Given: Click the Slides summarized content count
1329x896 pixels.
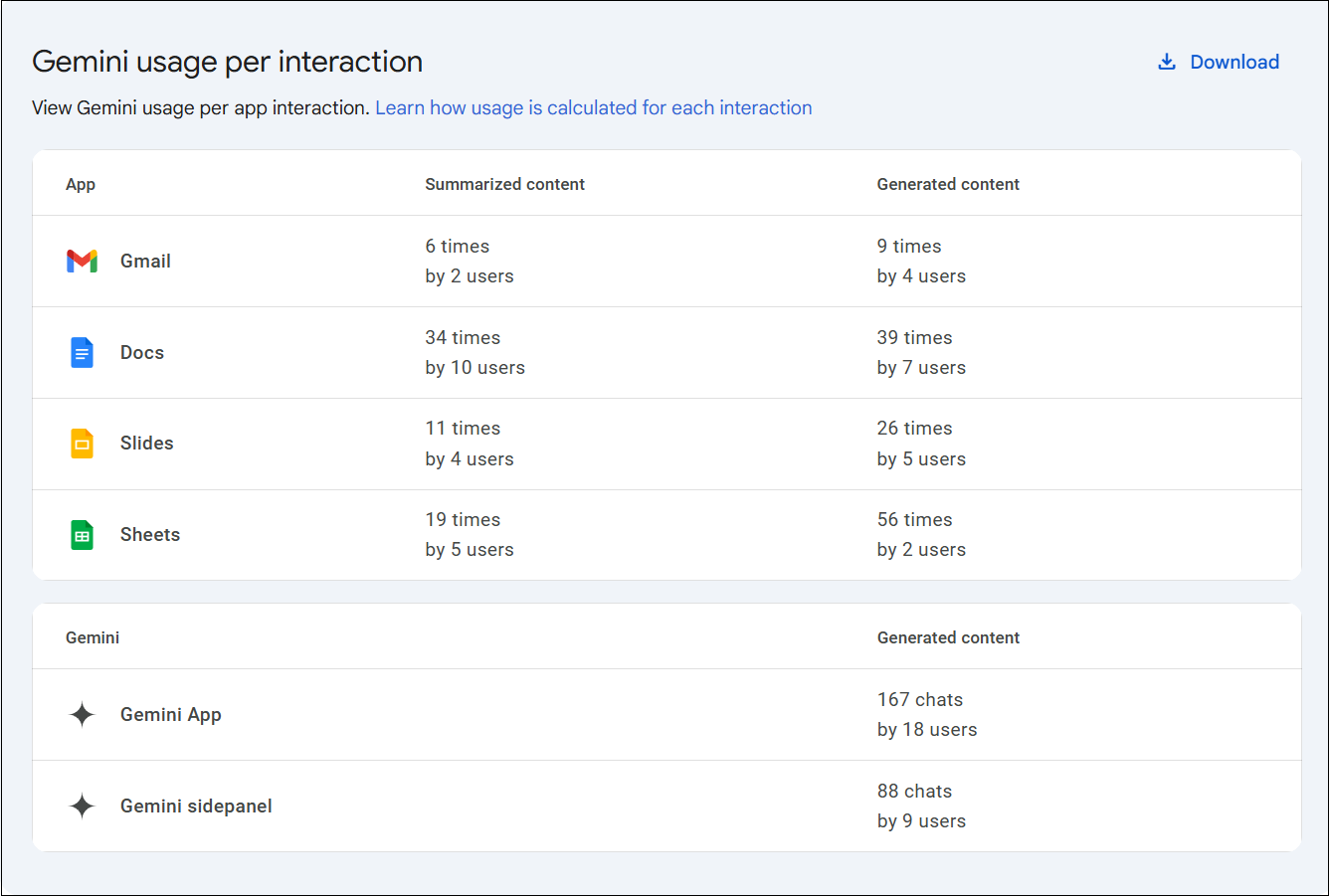Looking at the screenshot, I should pyautogui.click(x=463, y=428).
